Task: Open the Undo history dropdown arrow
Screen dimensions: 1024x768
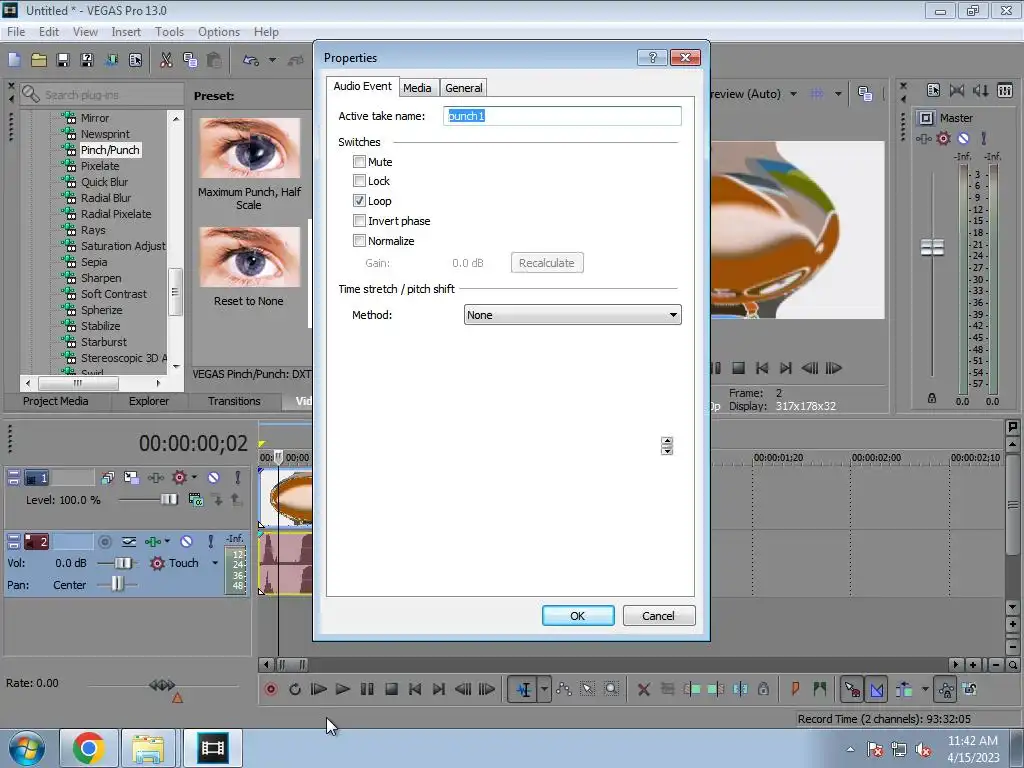Action: [x=272, y=60]
